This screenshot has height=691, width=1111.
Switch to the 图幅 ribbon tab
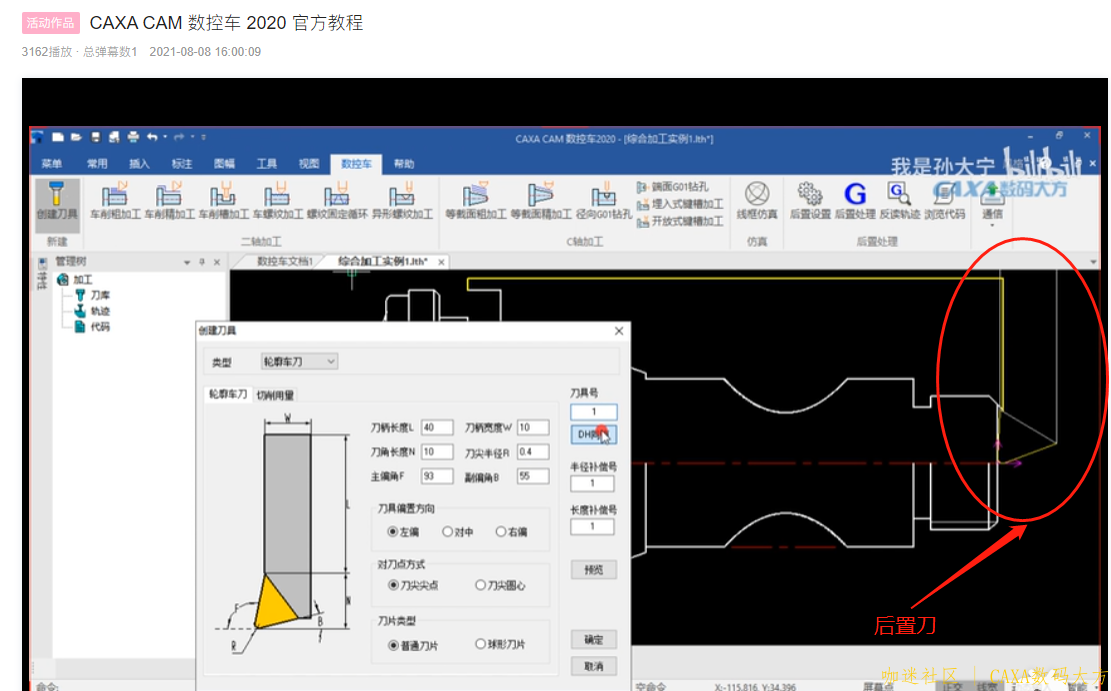click(x=224, y=164)
